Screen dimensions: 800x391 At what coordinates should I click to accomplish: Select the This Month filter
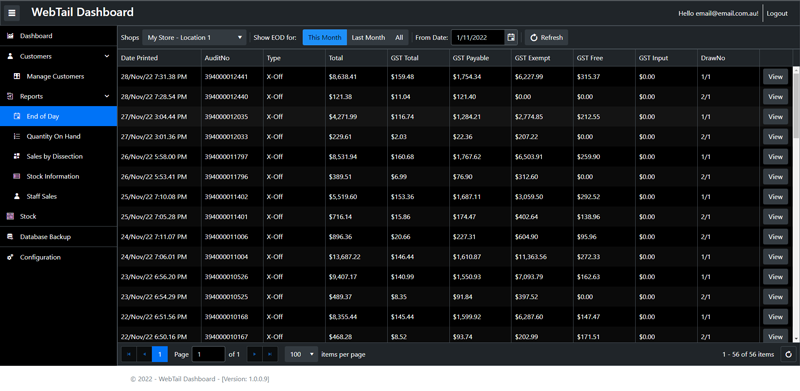(x=324, y=37)
